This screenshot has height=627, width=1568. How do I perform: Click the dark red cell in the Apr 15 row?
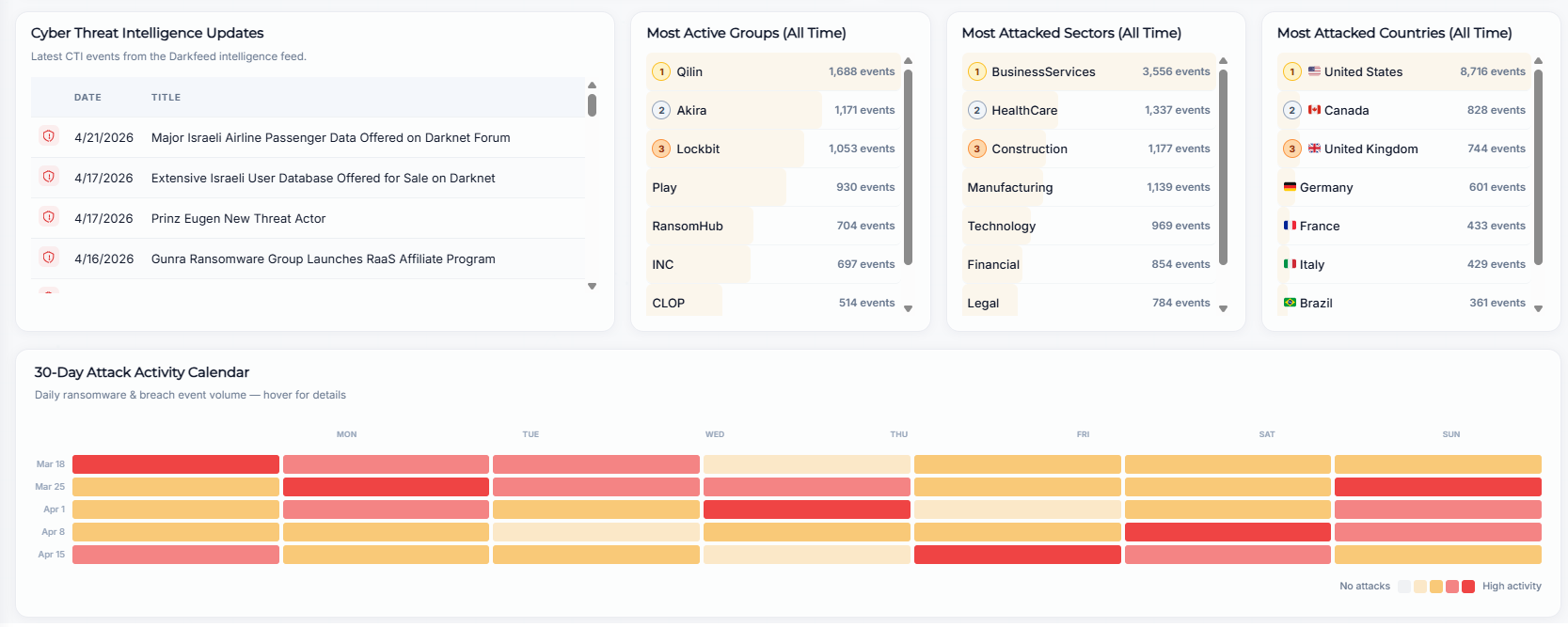1018,555
